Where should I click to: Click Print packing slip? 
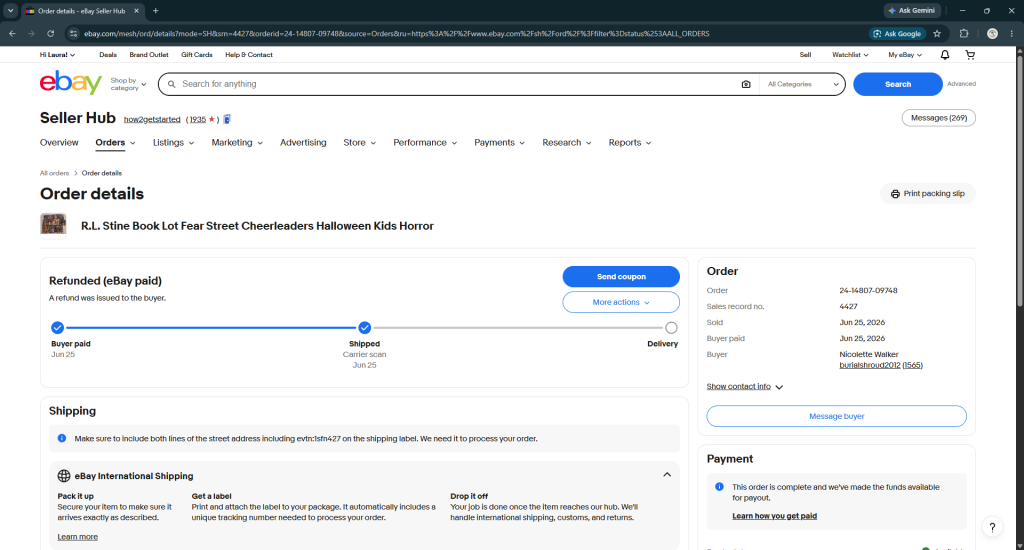click(927, 194)
